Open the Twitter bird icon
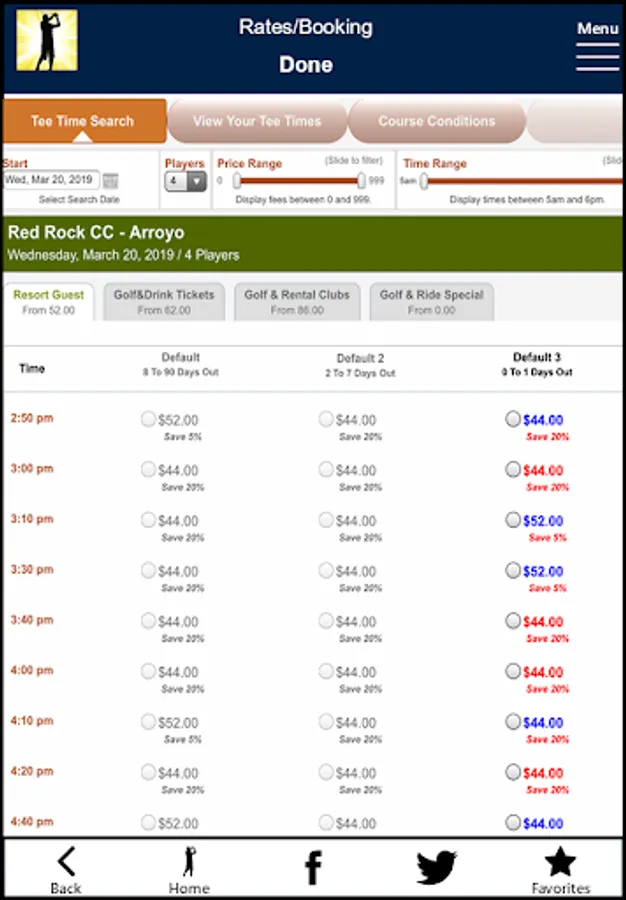This screenshot has width=626, height=900. [437, 867]
